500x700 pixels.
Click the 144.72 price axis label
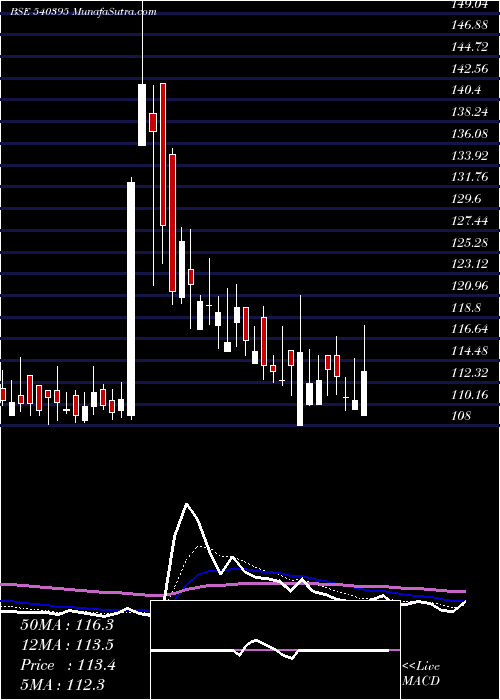[x=470, y=47]
